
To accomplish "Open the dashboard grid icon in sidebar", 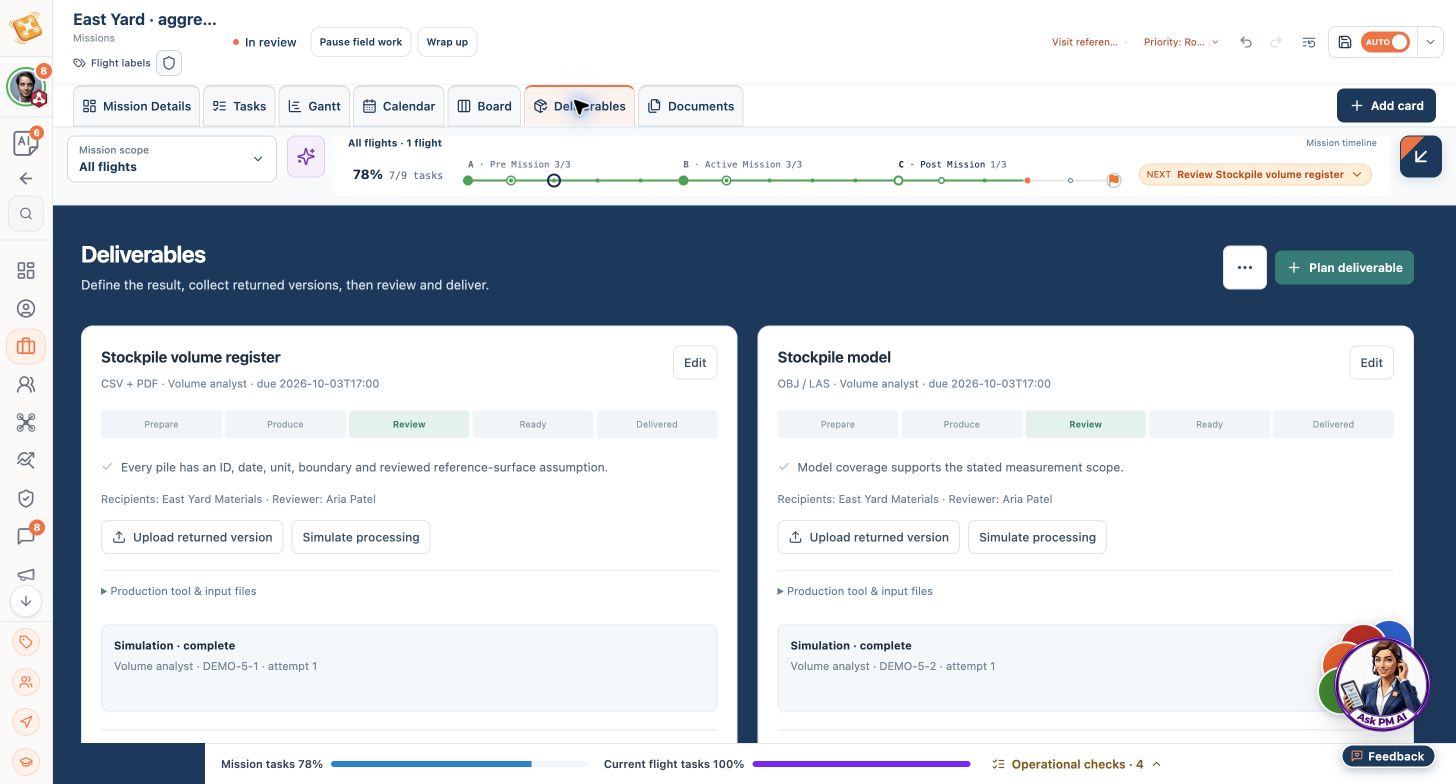I will 26,270.
